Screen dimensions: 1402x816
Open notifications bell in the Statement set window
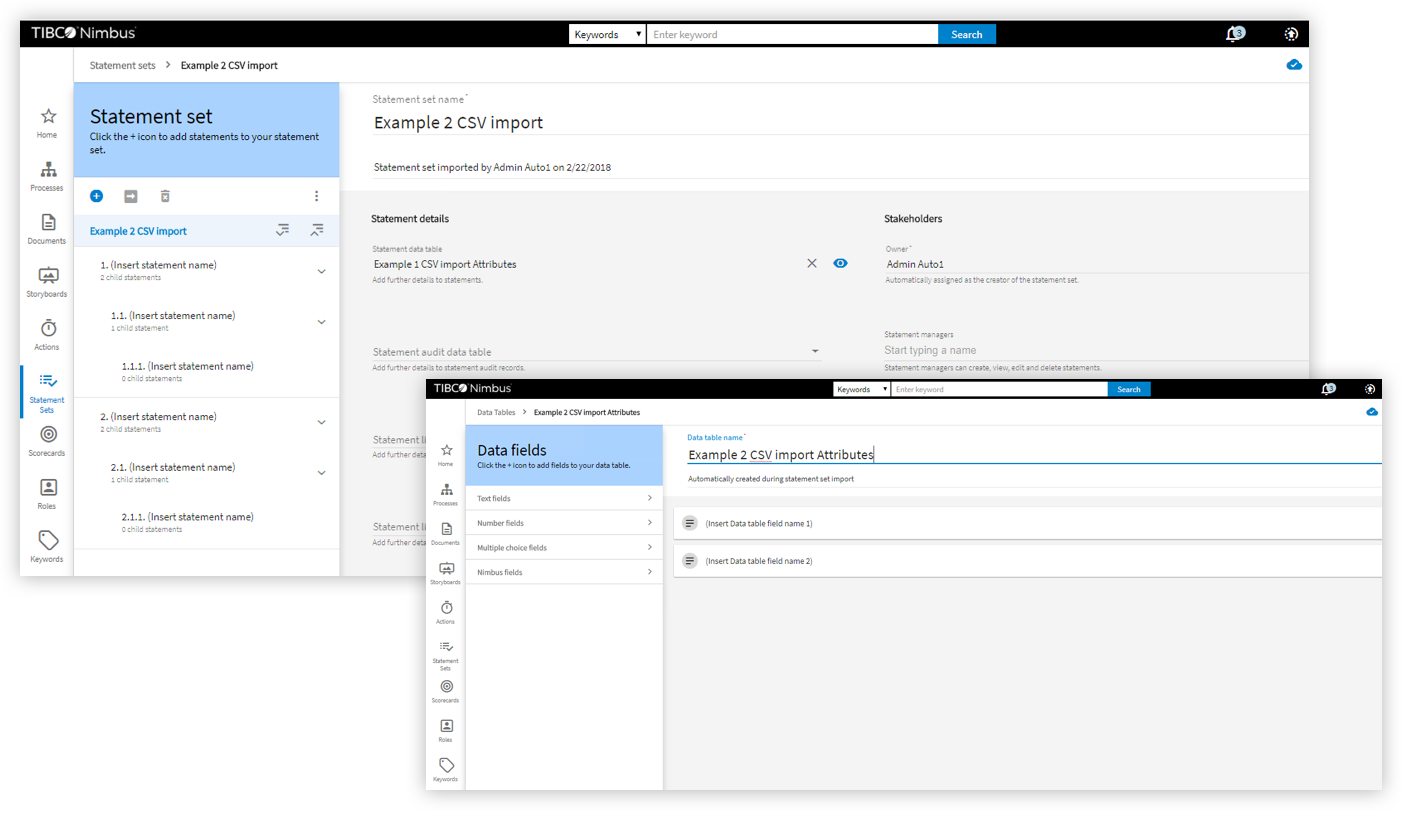pyautogui.click(x=1234, y=34)
